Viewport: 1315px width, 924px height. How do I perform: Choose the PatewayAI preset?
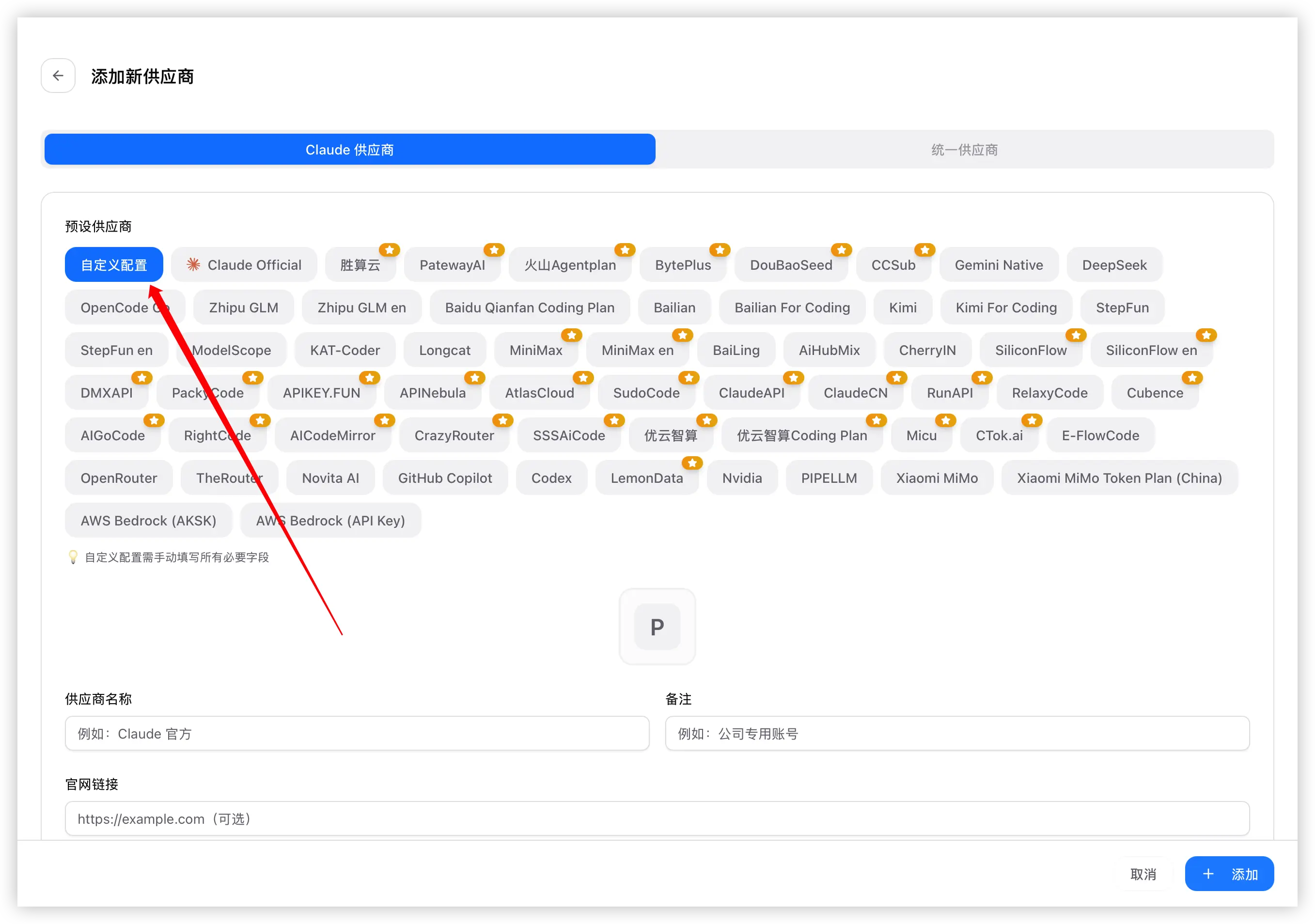point(452,264)
